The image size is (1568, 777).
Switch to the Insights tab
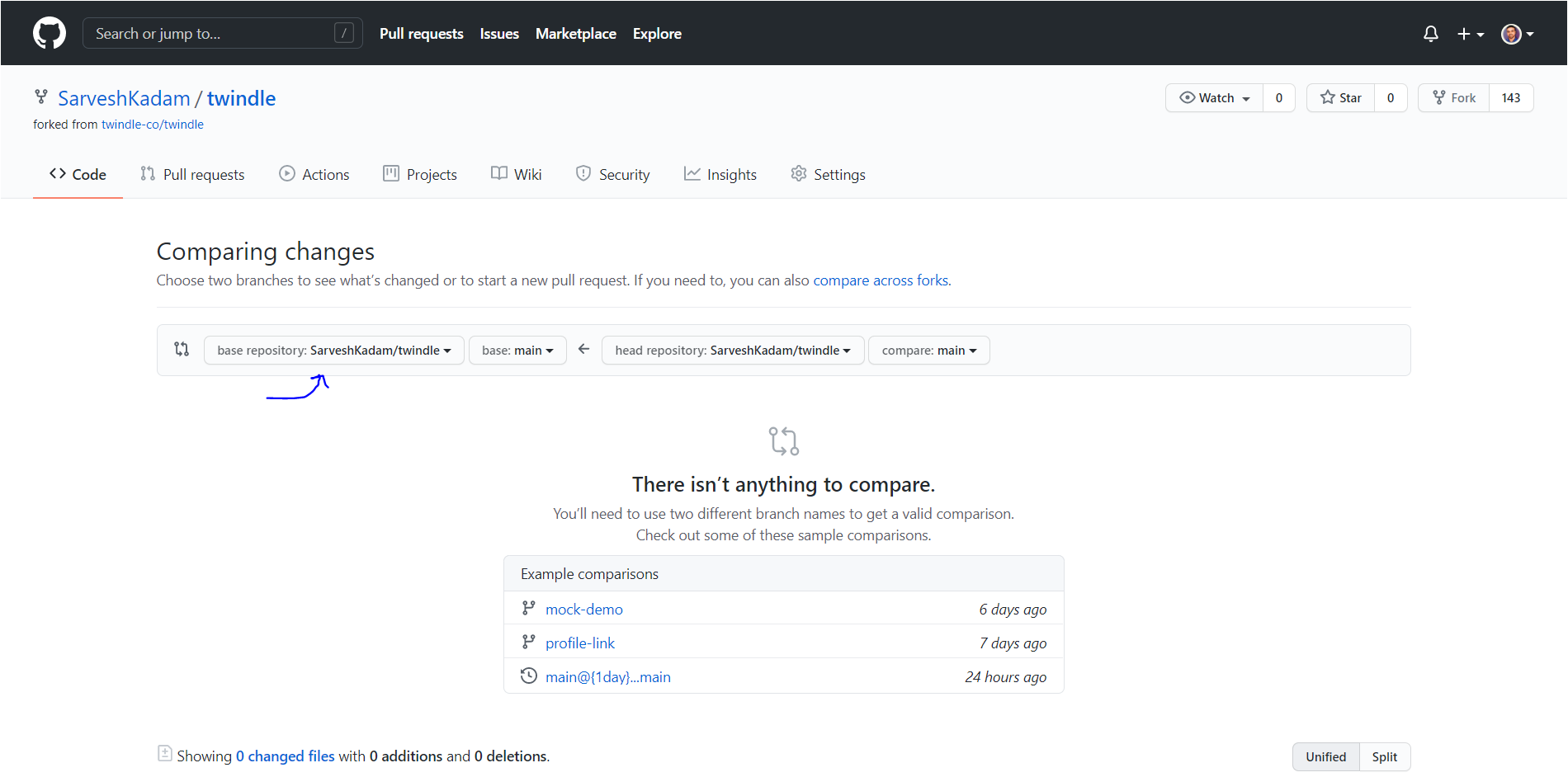coord(720,174)
